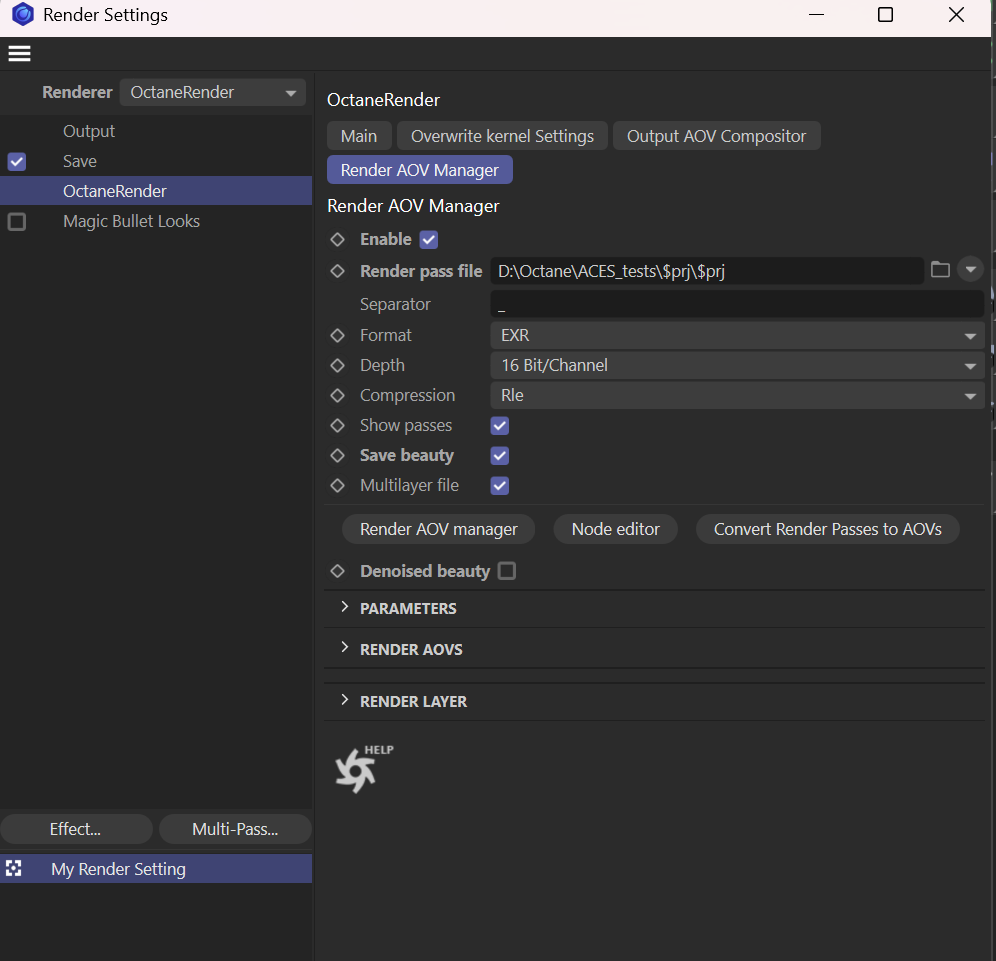Click the Effect... button
This screenshot has height=961, width=996.
(76, 830)
